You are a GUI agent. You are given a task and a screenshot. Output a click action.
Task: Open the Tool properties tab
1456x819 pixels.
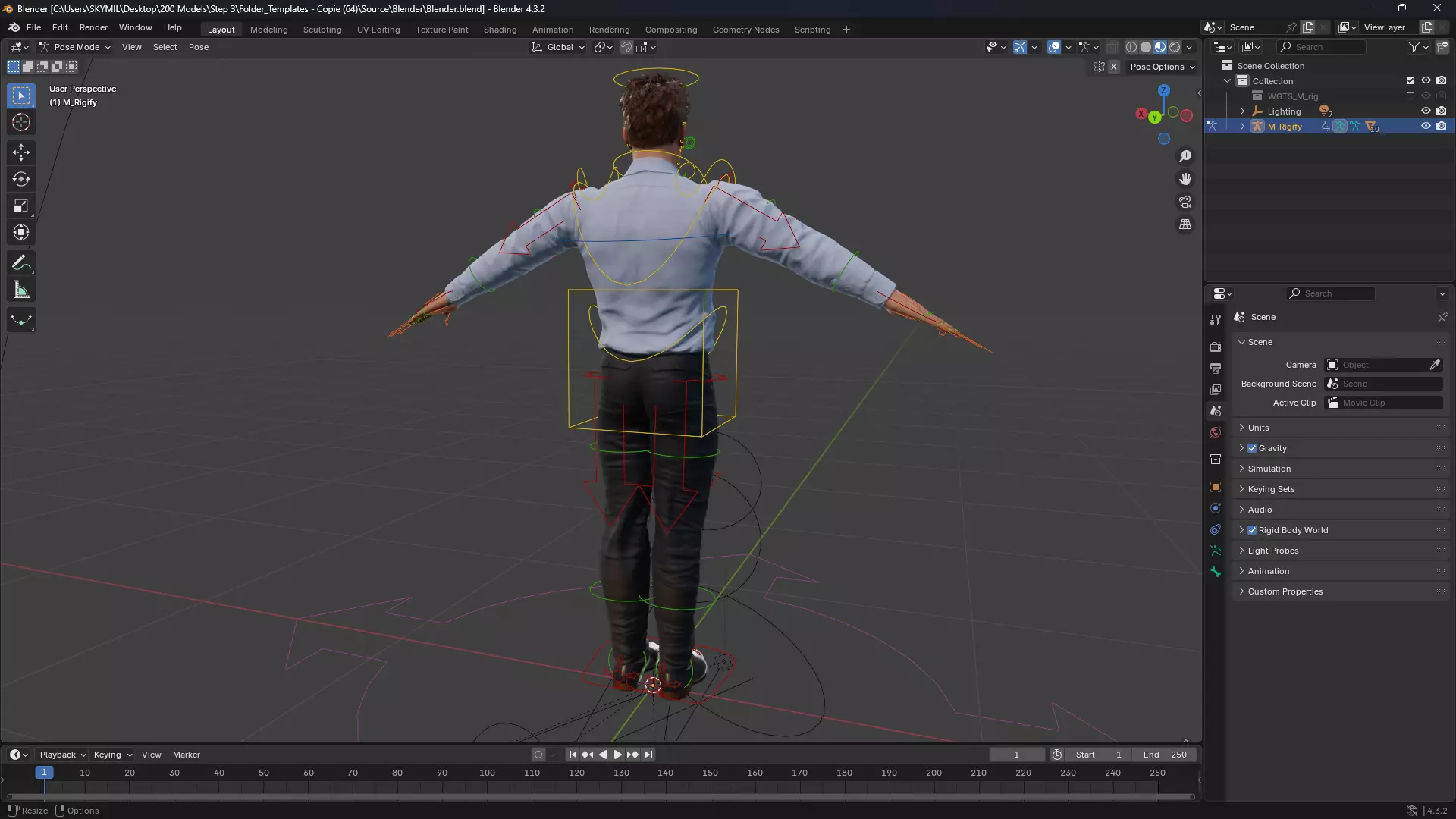[1216, 320]
